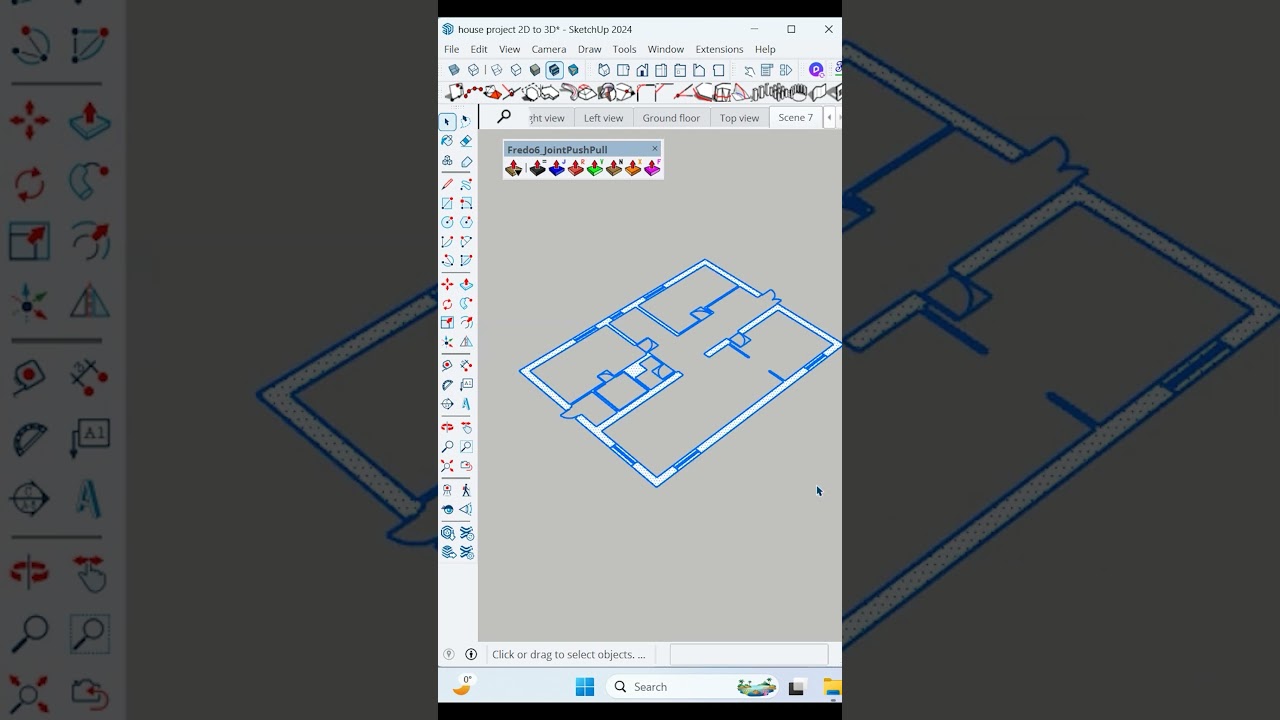This screenshot has height=720, width=1280.
Task: Activate the Look Around eye tool
Action: 447,510
